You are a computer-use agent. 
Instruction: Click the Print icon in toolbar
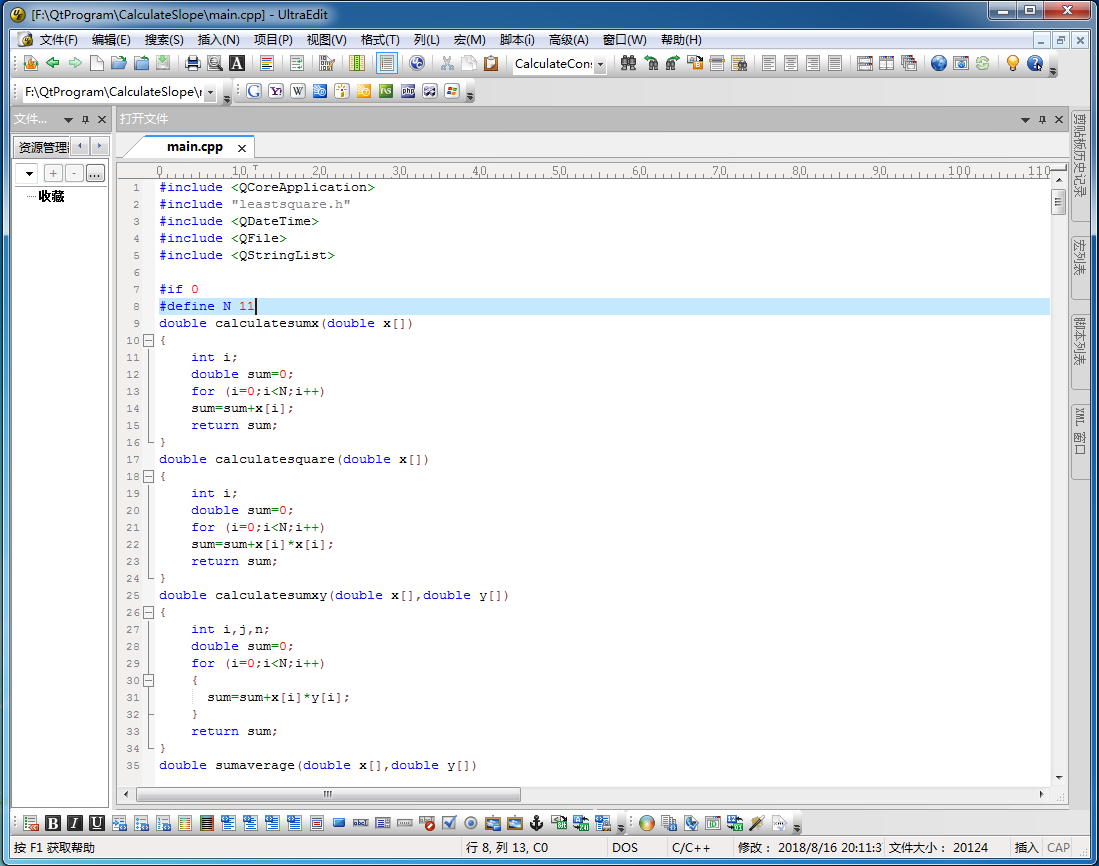point(193,63)
